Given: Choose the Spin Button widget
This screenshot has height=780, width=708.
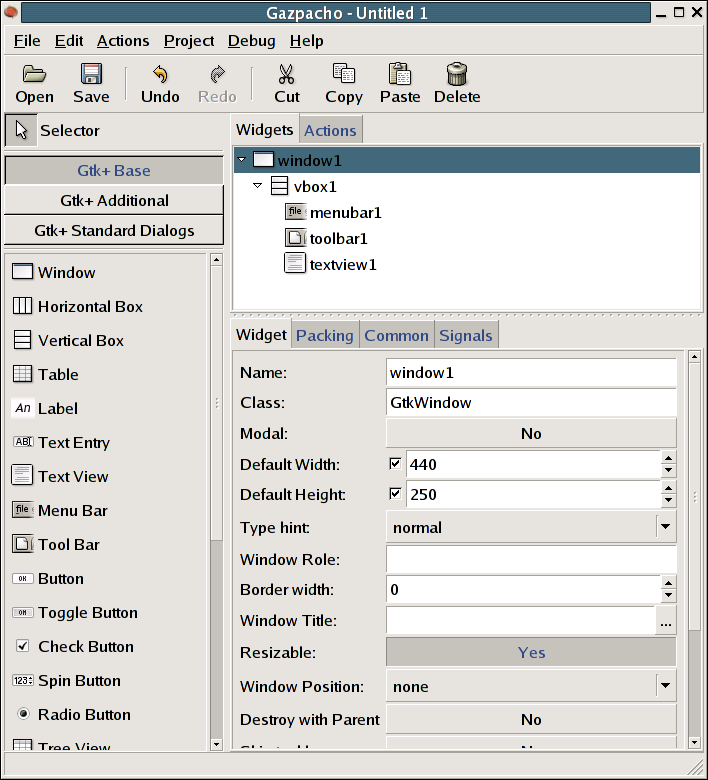Looking at the screenshot, I should pos(66,681).
